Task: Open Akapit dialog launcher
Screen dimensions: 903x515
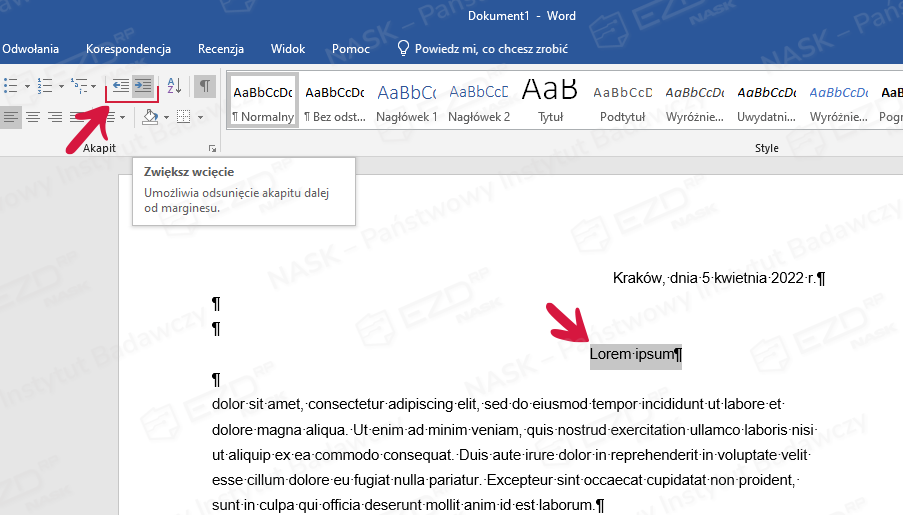Action: [x=212, y=148]
